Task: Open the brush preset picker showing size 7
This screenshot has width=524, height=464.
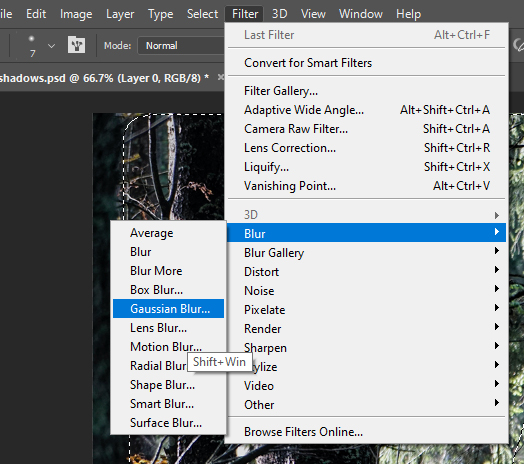Action: (32, 45)
